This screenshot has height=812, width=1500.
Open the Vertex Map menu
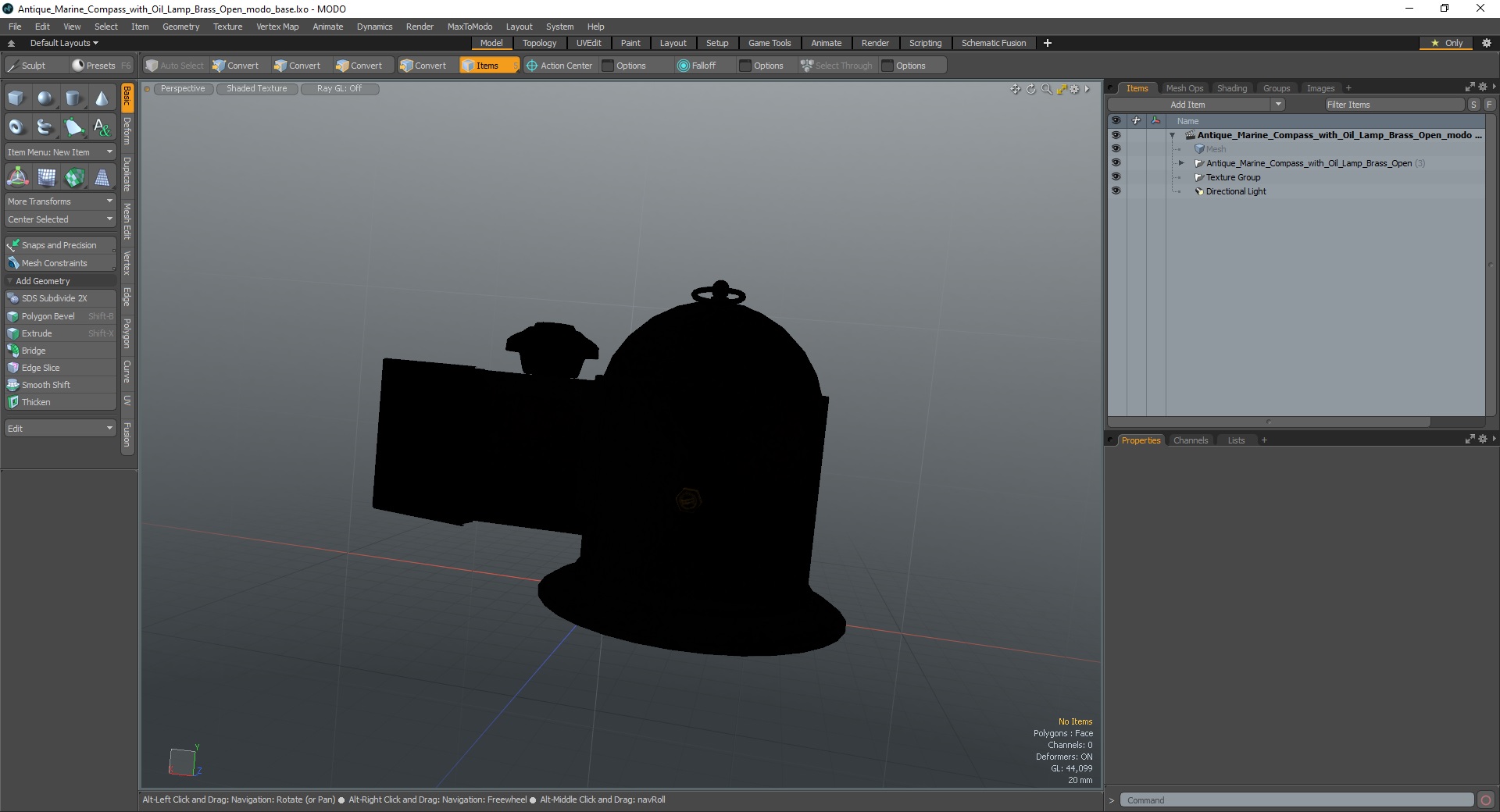[x=277, y=27]
